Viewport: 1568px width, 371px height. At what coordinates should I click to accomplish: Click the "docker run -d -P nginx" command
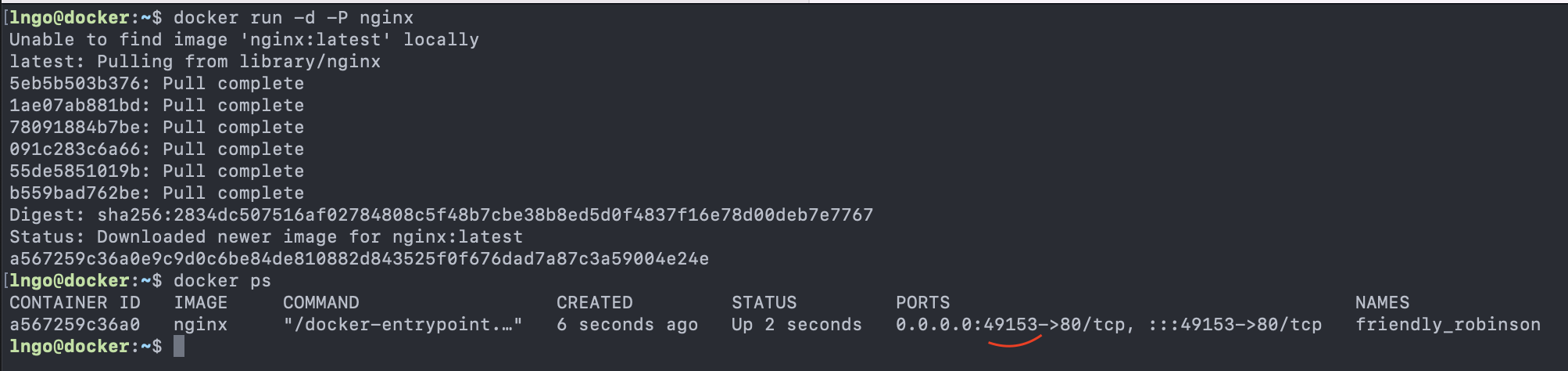pyautogui.click(x=293, y=18)
